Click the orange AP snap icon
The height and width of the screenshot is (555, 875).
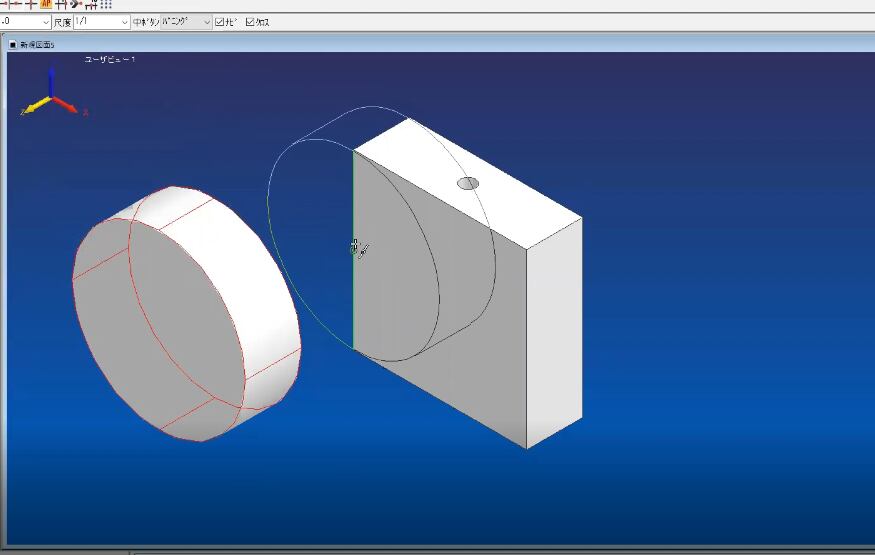(46, 4)
